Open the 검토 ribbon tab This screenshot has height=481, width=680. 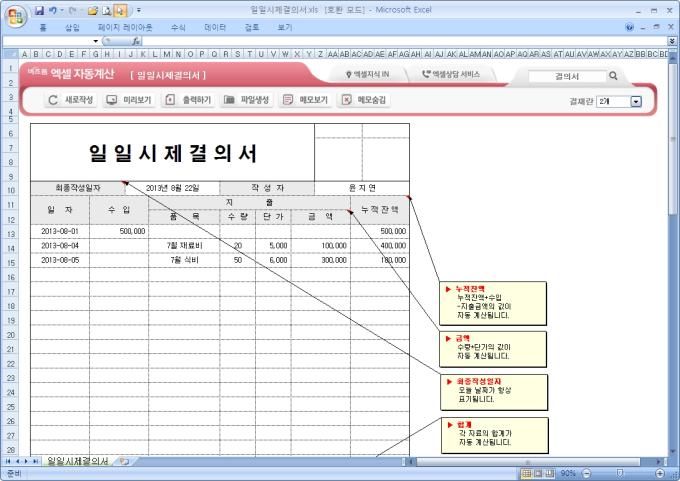(x=252, y=27)
